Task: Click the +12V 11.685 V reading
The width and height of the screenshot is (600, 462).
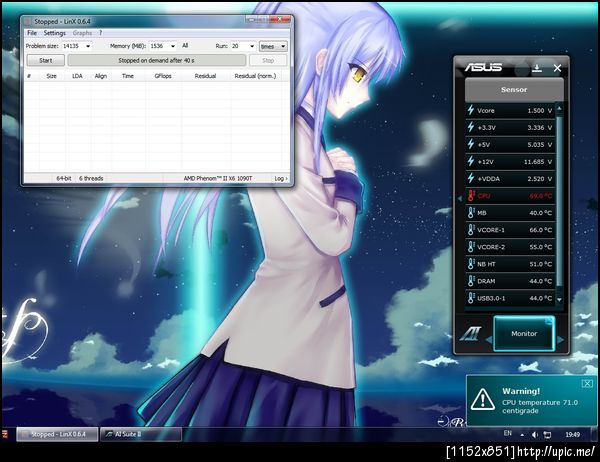Action: (x=538, y=162)
